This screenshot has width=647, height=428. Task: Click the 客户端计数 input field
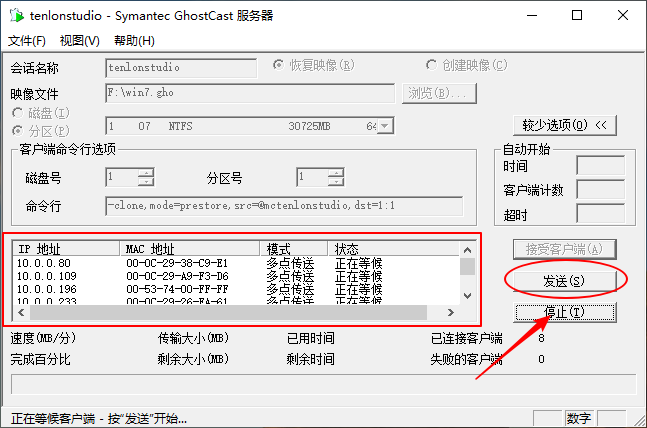click(600, 189)
